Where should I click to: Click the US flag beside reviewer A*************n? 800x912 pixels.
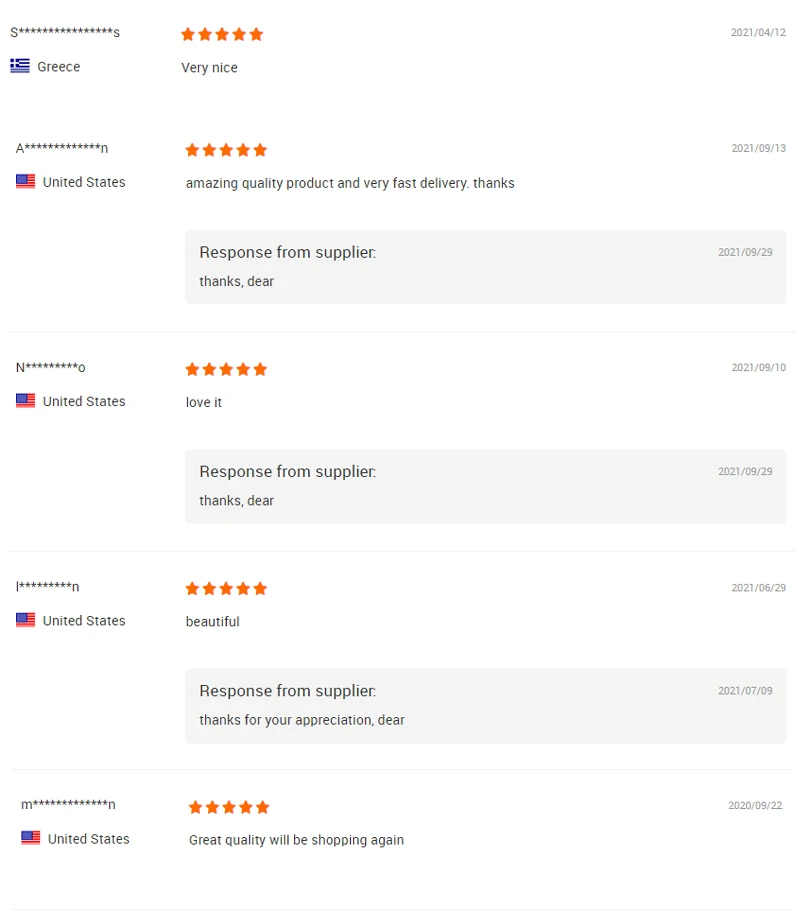click(25, 182)
